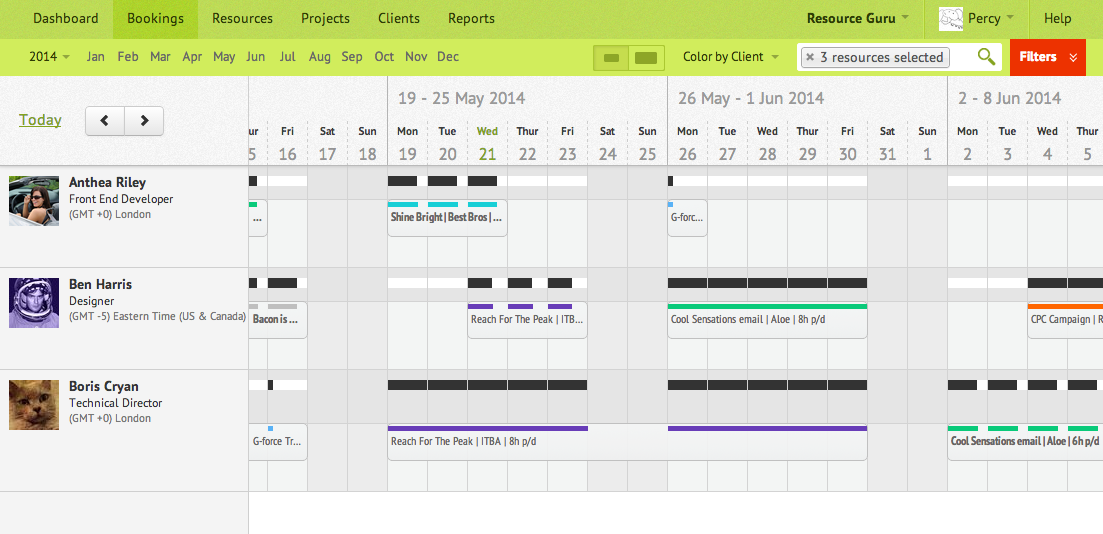Select Mon 2 June day header
This screenshot has height=534, width=1103.
pyautogui.click(x=967, y=144)
